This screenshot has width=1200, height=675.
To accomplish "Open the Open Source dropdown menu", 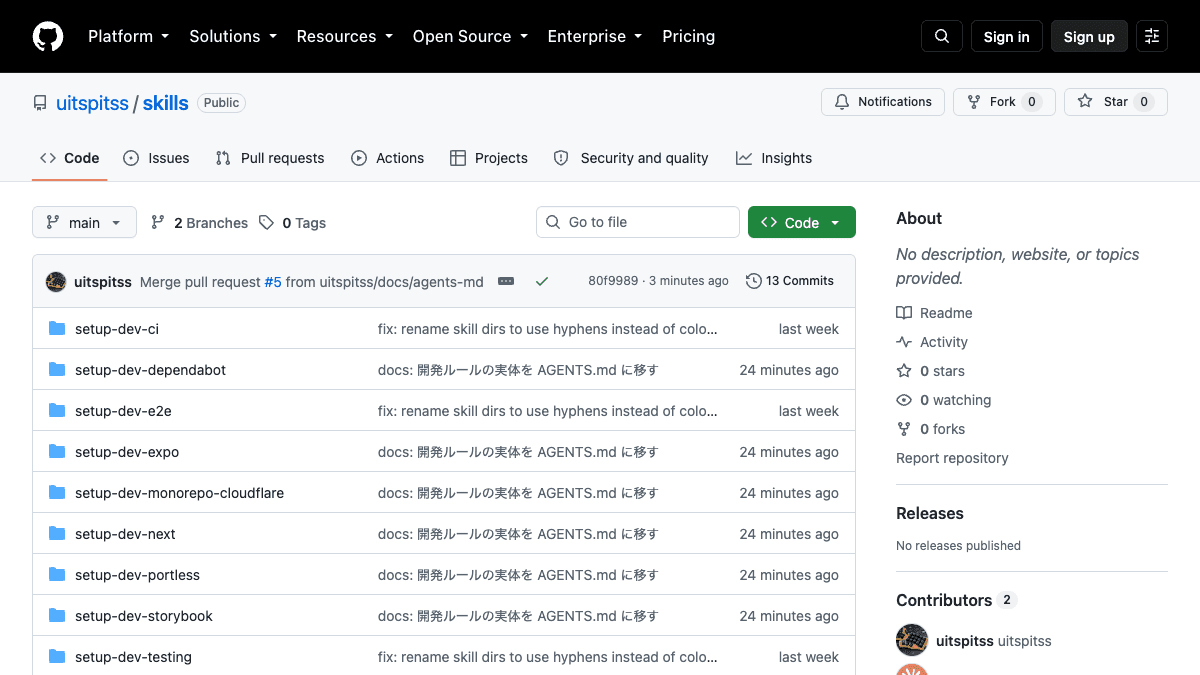I will [x=472, y=36].
